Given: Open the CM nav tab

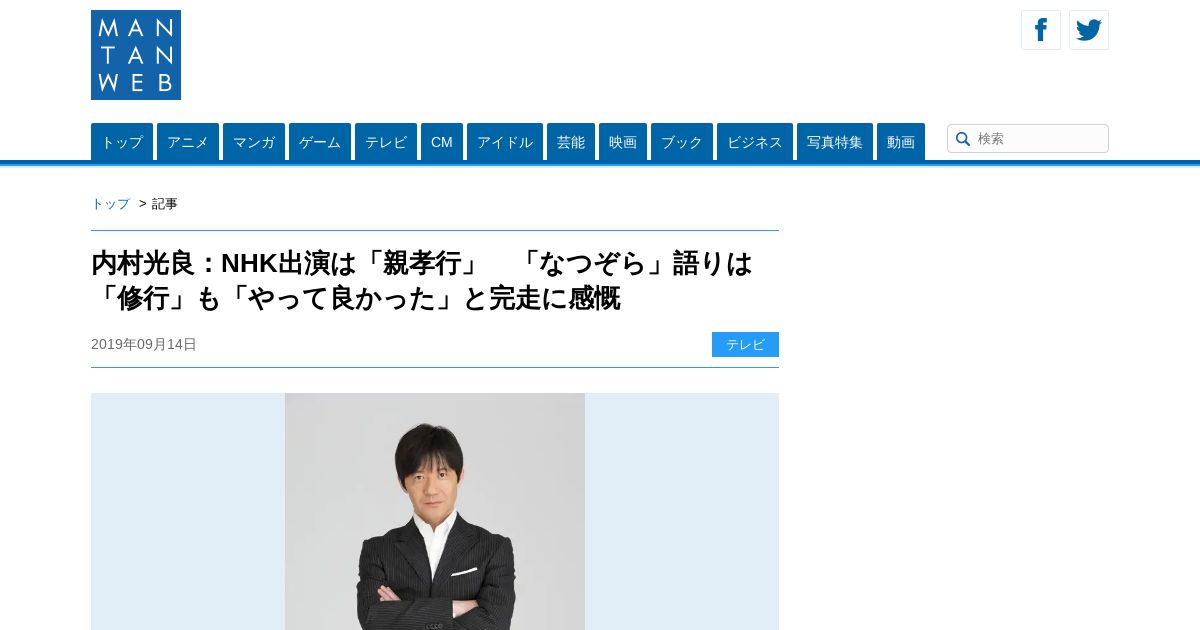Looking at the screenshot, I should point(442,142).
